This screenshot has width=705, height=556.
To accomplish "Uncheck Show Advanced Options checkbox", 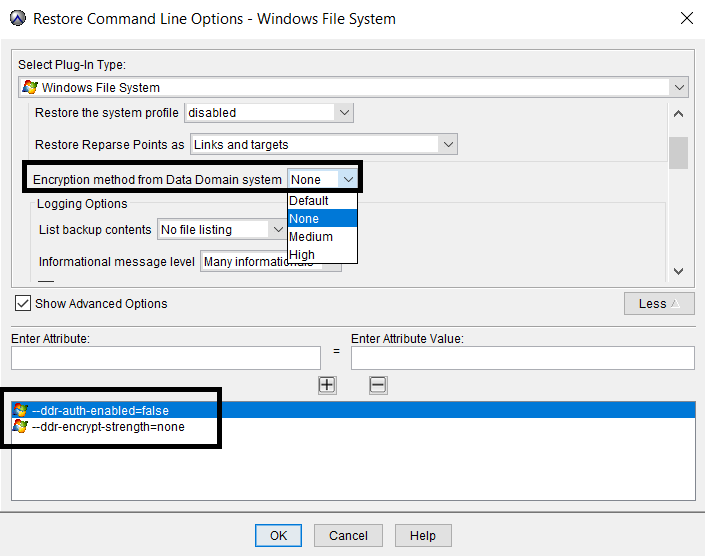I will tap(23, 303).
